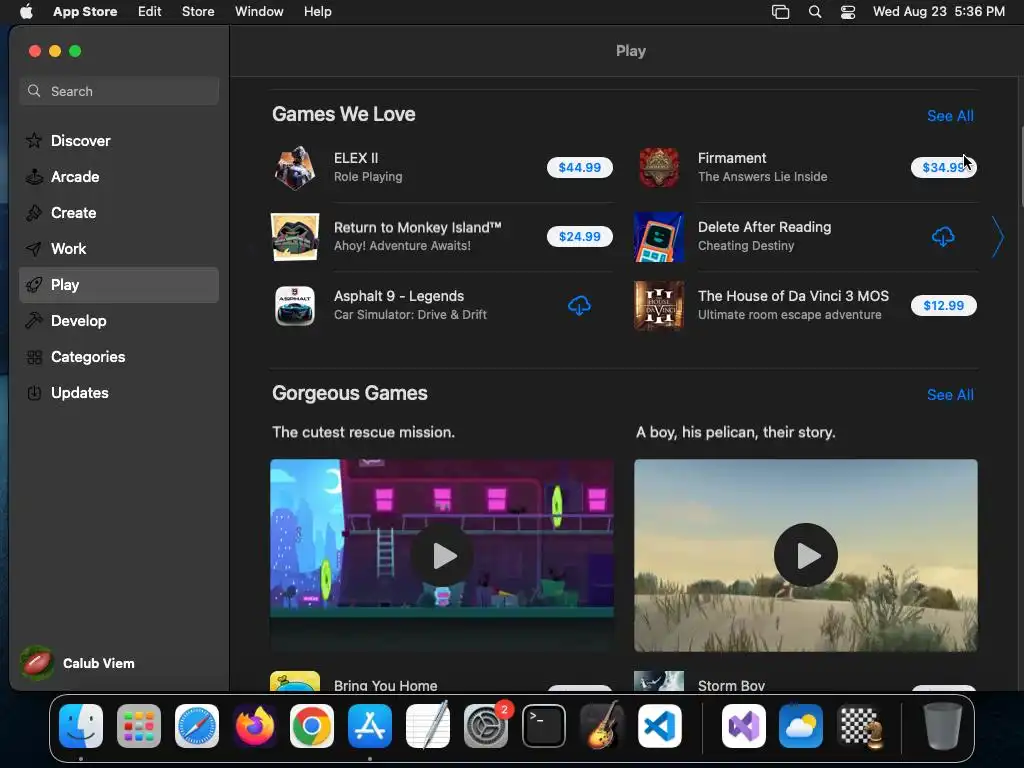
Task: Play the cutest rescue mission video
Action: coord(442,555)
